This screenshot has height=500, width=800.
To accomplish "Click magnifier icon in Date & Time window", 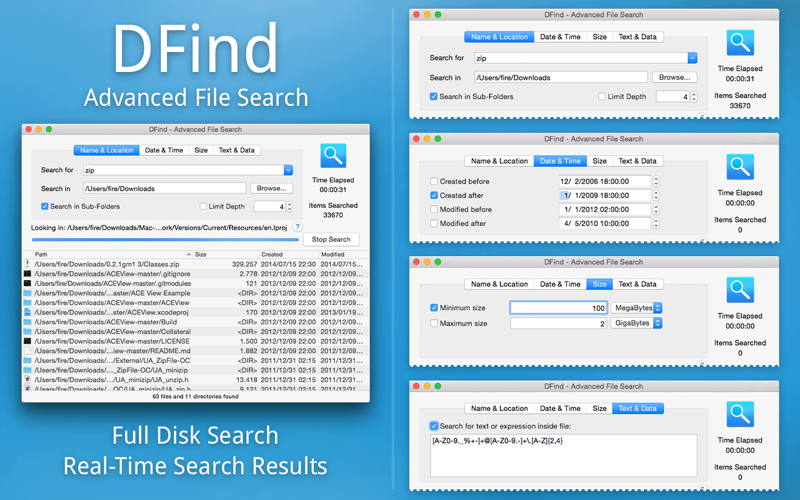I will (x=740, y=167).
